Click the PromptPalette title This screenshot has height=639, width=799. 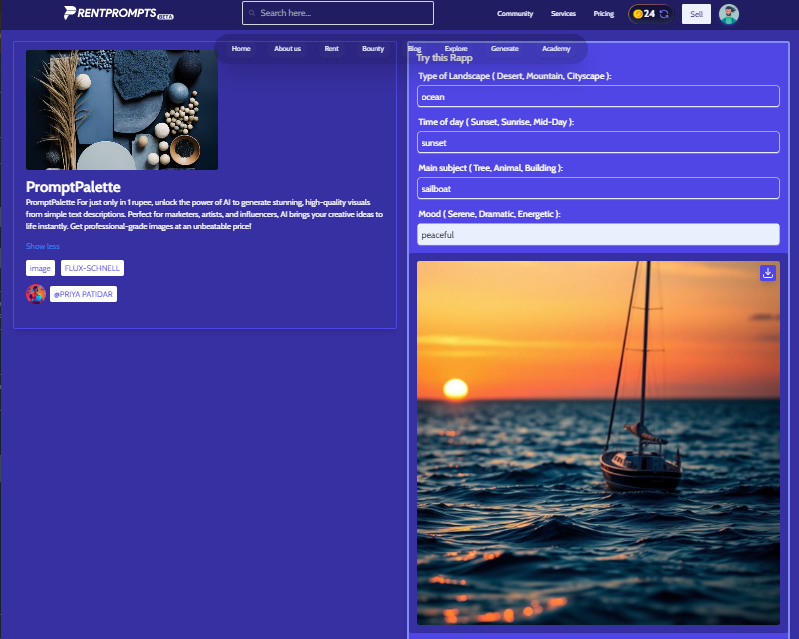point(73,187)
